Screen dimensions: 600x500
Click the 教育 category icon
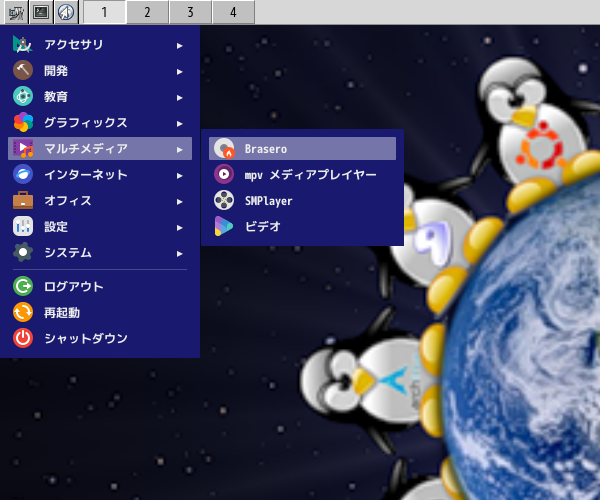pyautogui.click(x=23, y=96)
